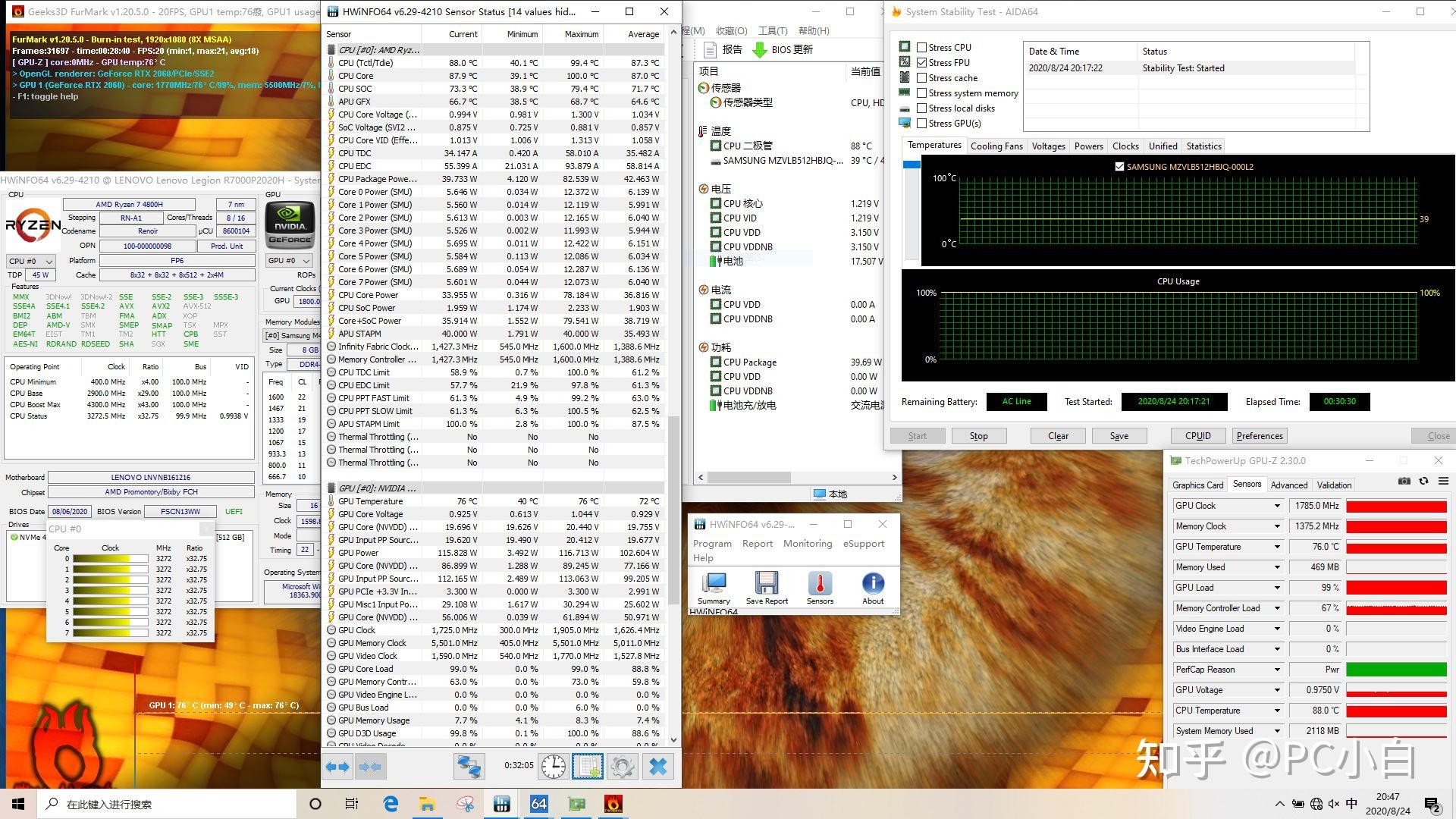The width and height of the screenshot is (1456, 819).
Task: Toggle the SAMSUNG MZVLB512HBJQ checkbox on the temperature graph
Action: [x=1119, y=167]
